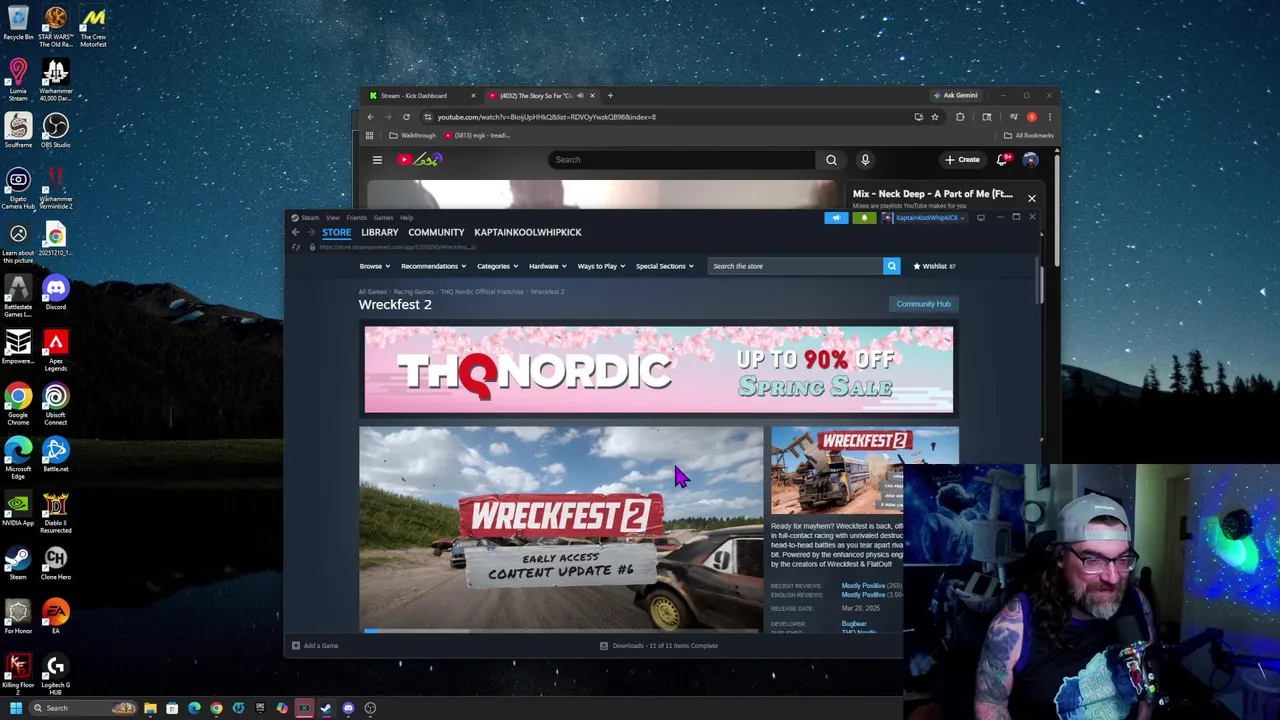Open KAPTAINKOOLWHIPKICK profile tab

pyautogui.click(x=528, y=232)
